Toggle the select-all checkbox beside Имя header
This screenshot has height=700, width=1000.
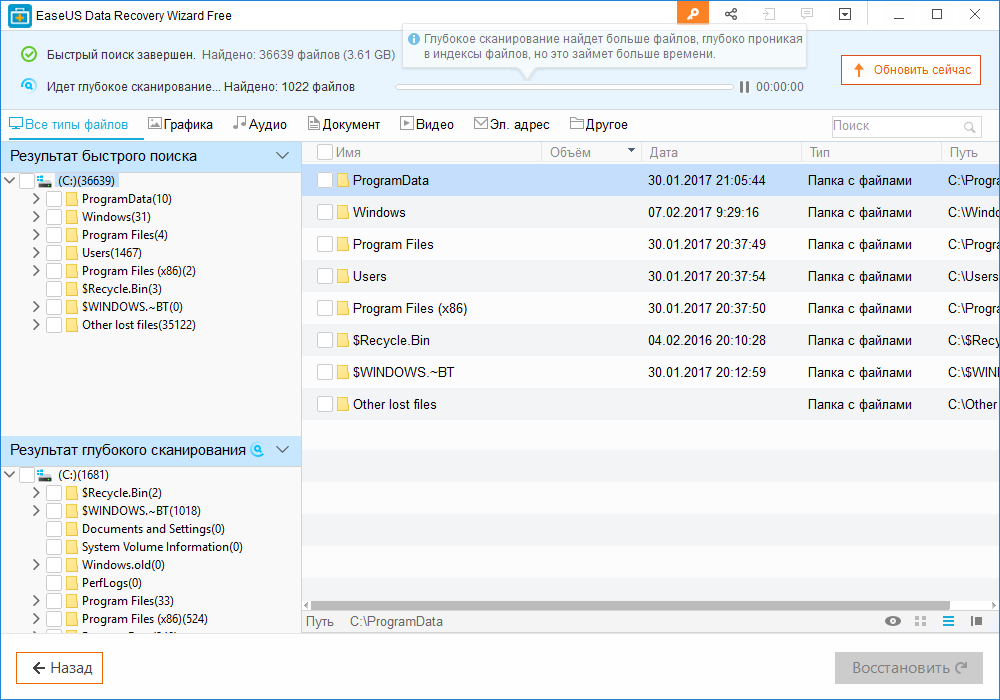(325, 152)
